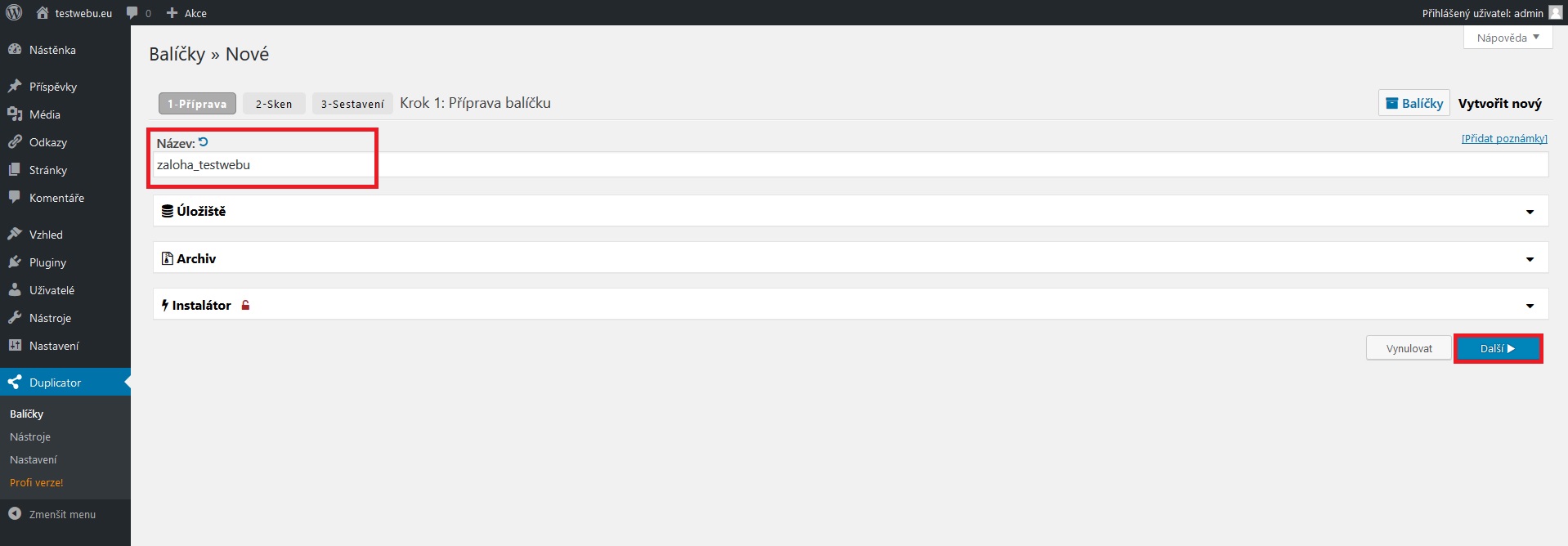Open the comments bubble icon in the admin bar
Viewport: 1568px width, 546px height.
click(132, 13)
